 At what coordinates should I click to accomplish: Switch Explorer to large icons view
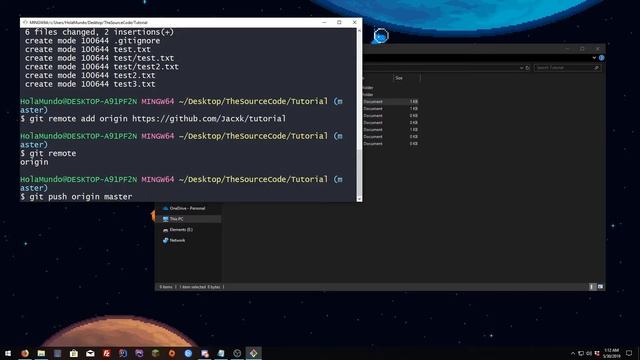pyautogui.click(x=600, y=287)
